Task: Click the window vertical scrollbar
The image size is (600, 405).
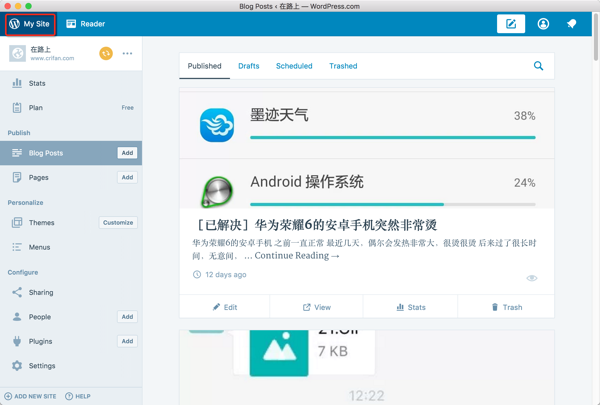Action: coord(596,36)
